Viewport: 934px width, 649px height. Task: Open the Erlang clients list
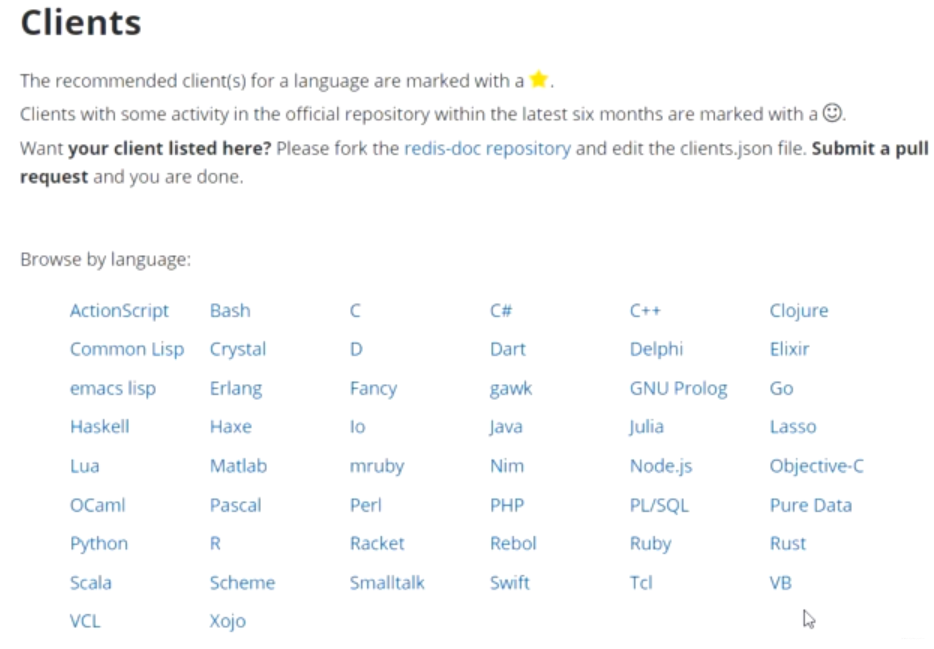coord(236,387)
